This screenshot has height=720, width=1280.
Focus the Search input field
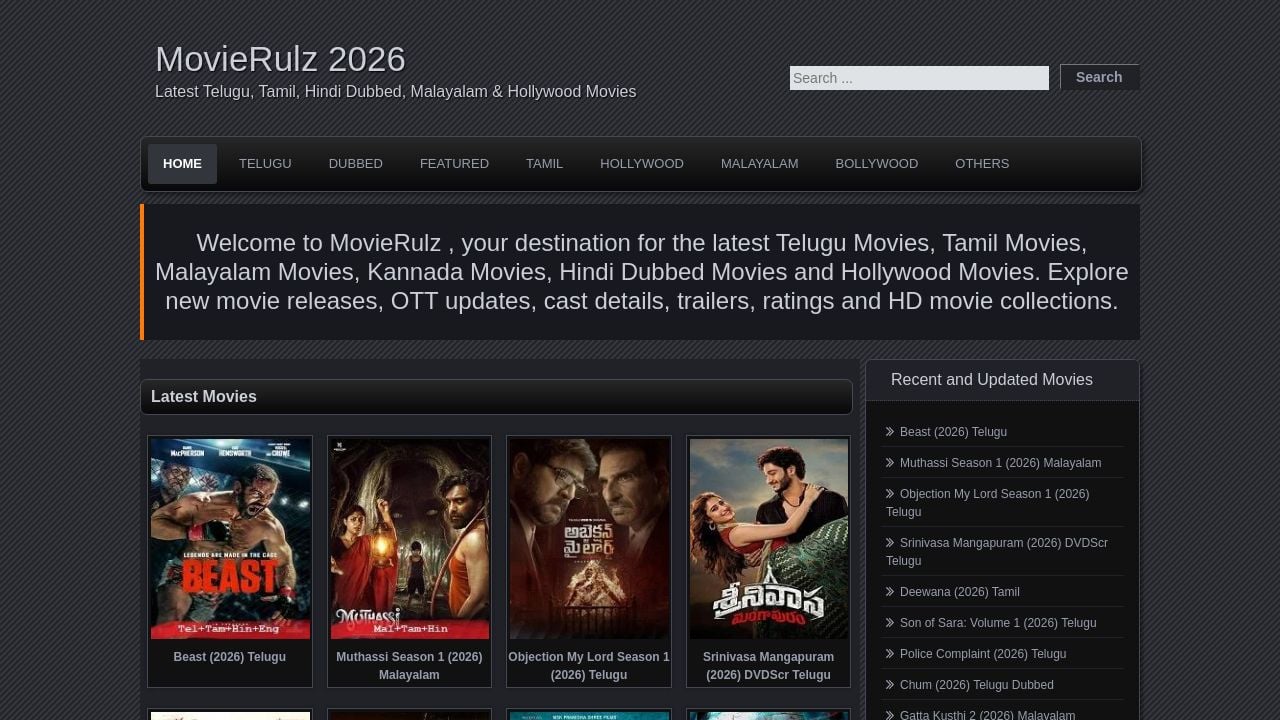point(919,78)
